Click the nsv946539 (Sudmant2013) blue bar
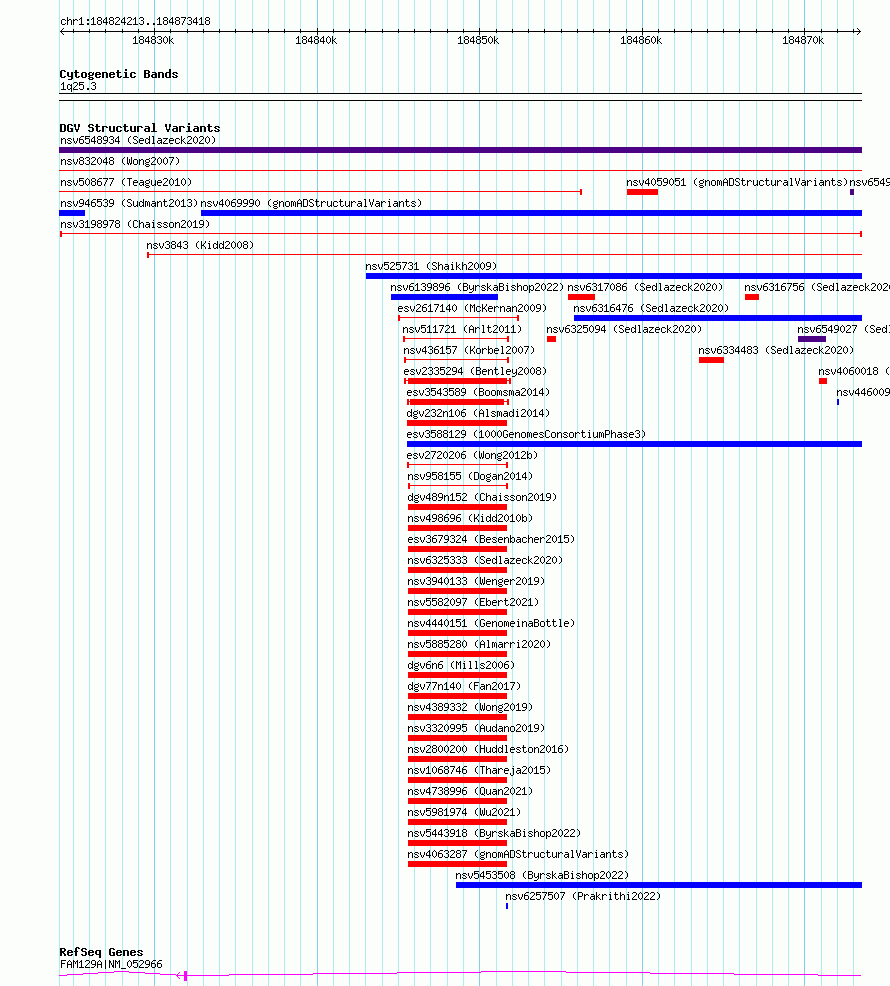890x986 pixels. point(72,213)
